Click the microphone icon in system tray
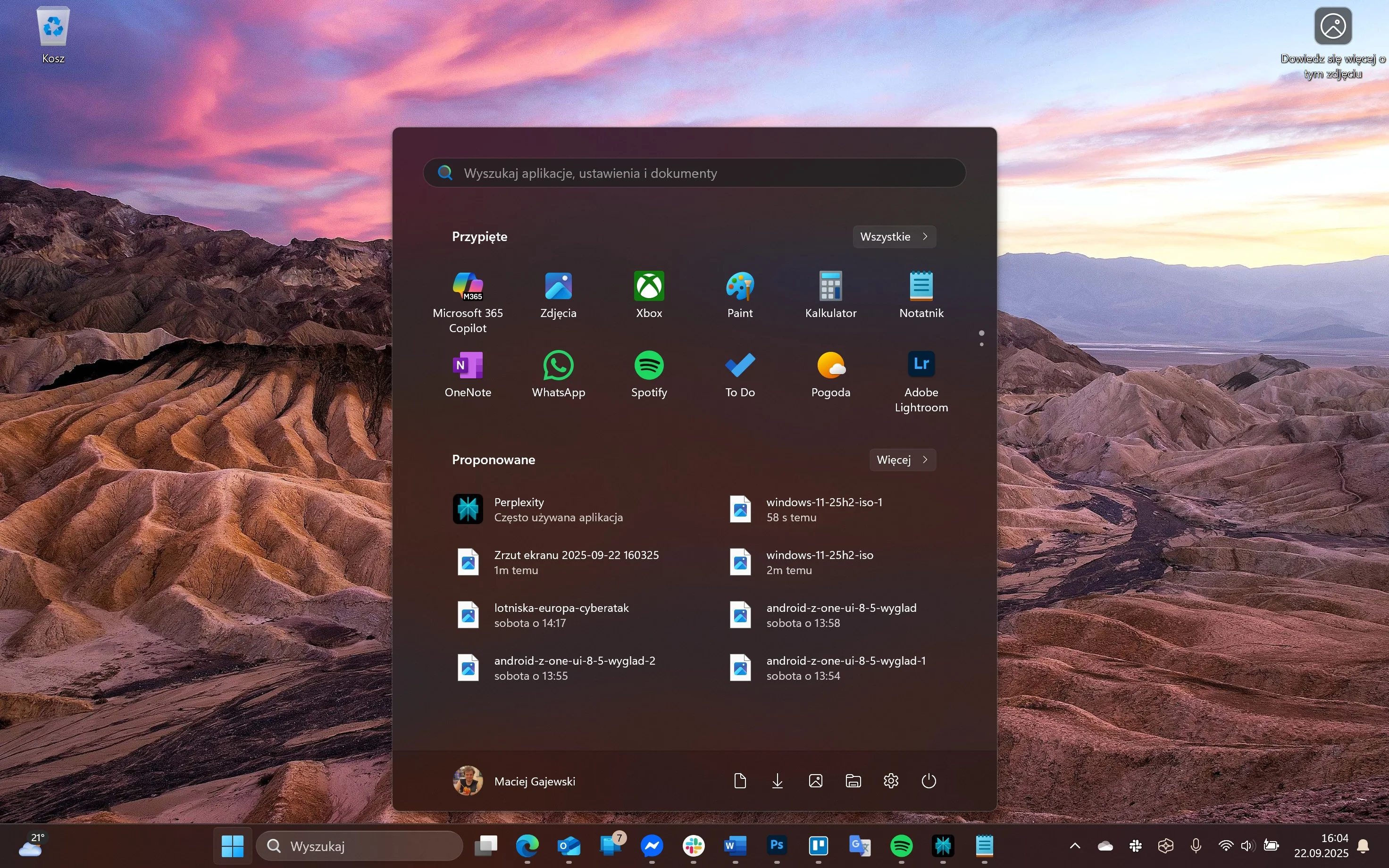Viewport: 1389px width, 868px height. (x=1196, y=846)
